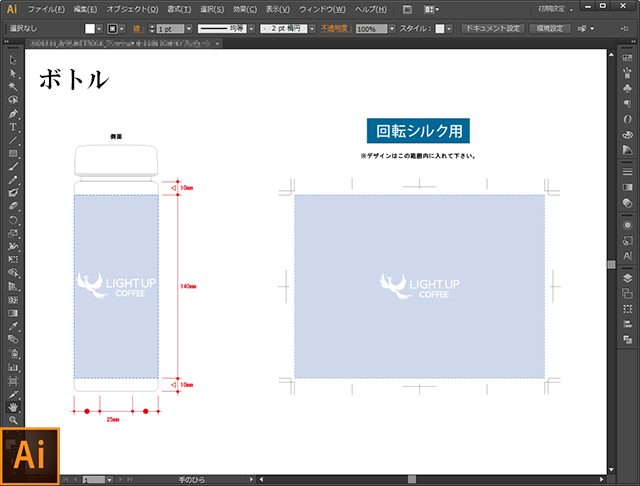This screenshot has width=640, height=486.
Task: Select the Shape Builder tool
Action: point(13,273)
